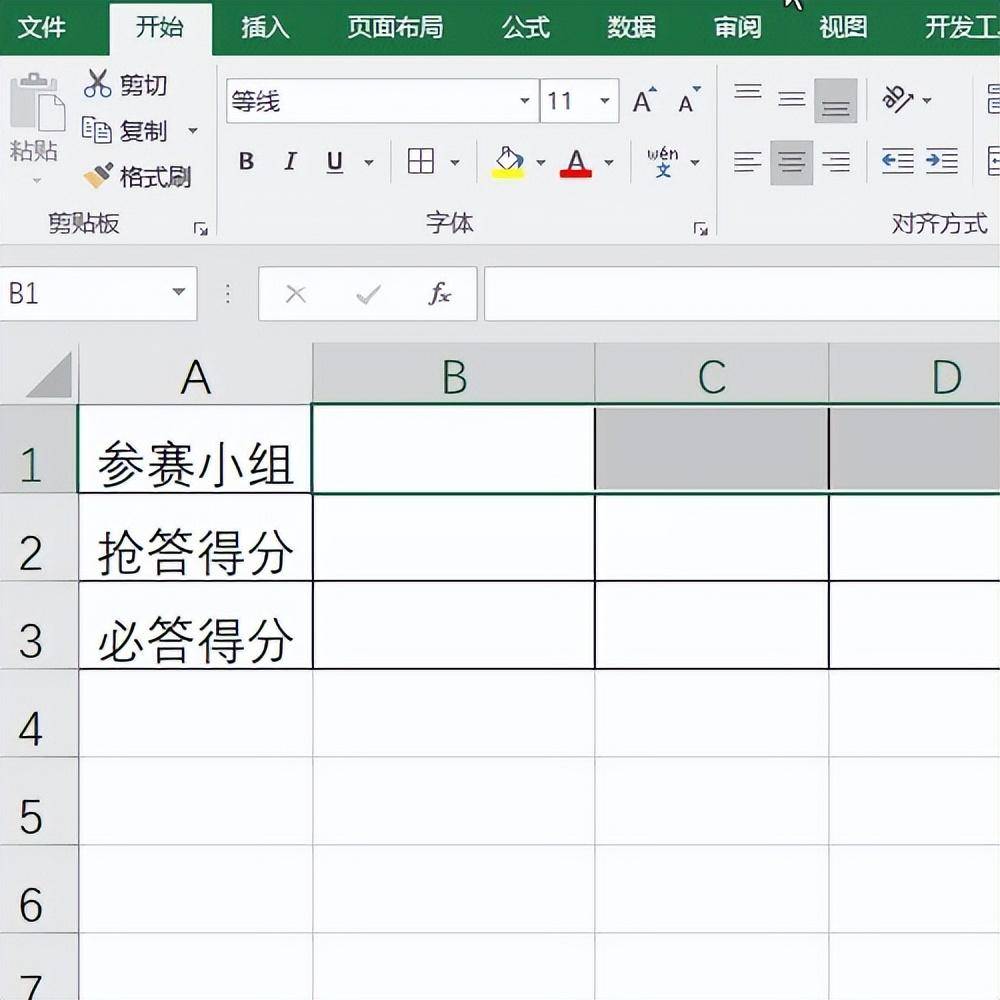Viewport: 1000px width, 1000px height.
Task: Open the 文件 (File) tab
Action: point(41,27)
